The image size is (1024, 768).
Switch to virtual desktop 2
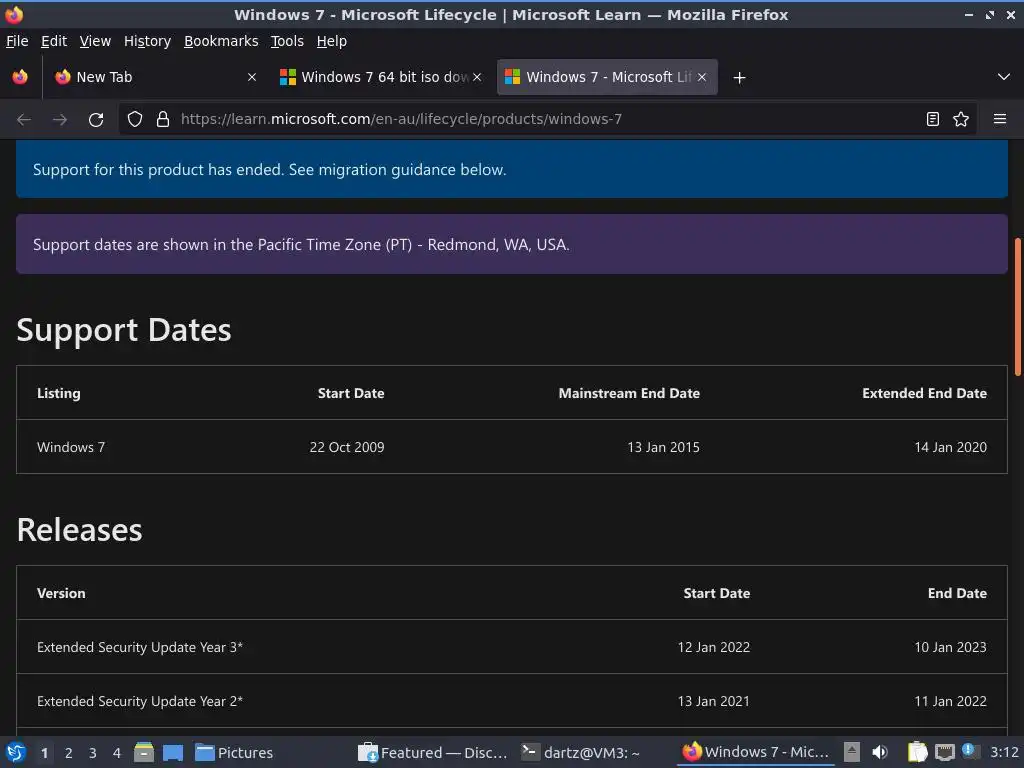[x=69, y=753]
